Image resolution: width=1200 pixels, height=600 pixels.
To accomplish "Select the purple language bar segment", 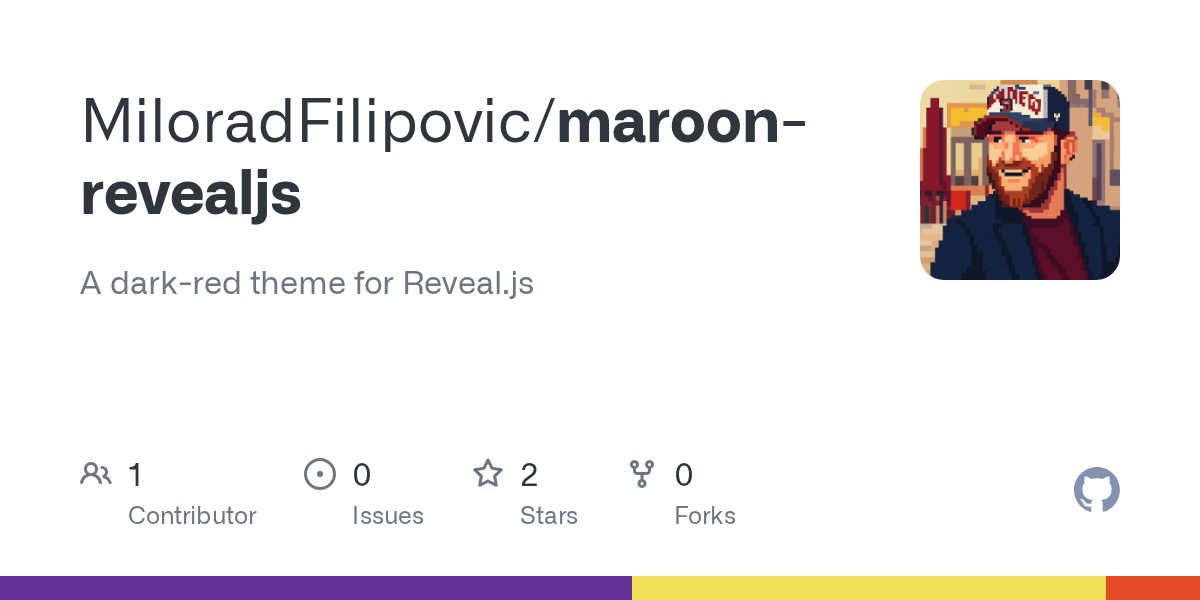I will [316, 588].
